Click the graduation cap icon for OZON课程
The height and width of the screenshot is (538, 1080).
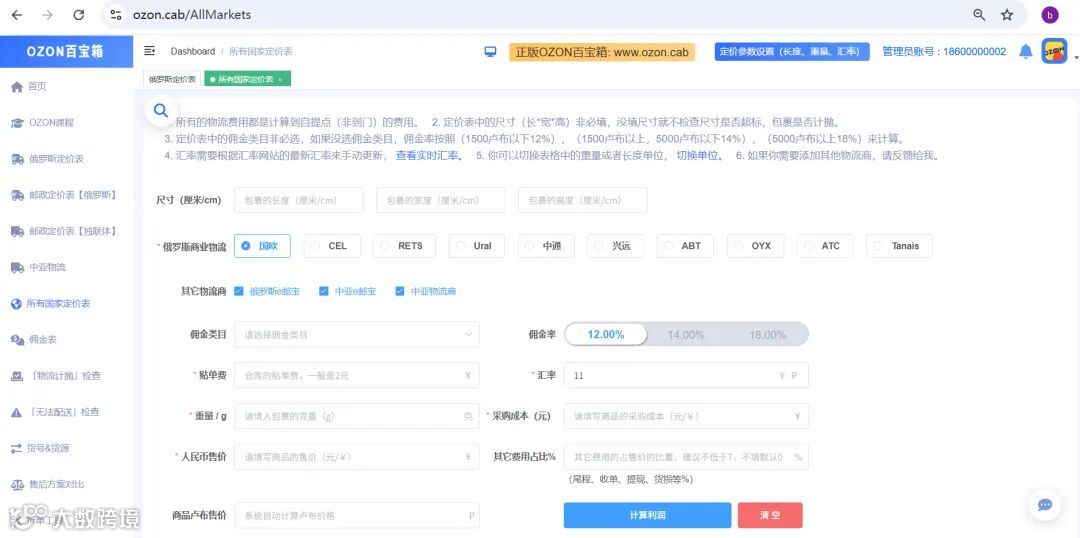(17, 123)
